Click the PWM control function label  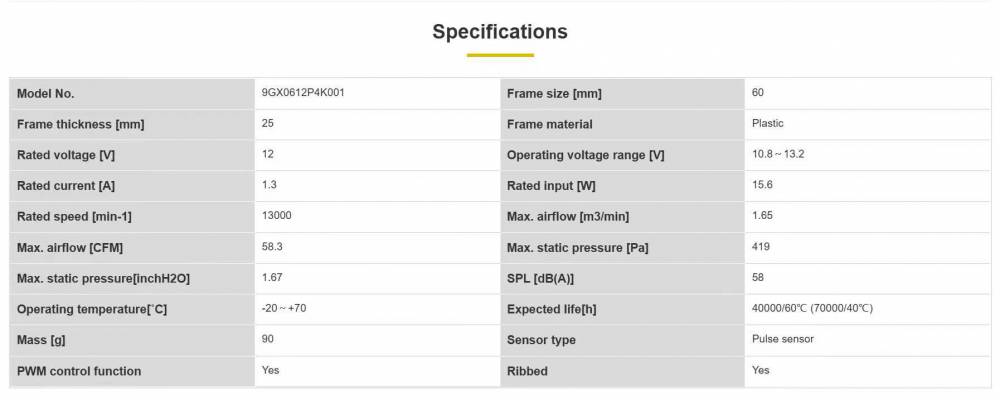point(79,371)
